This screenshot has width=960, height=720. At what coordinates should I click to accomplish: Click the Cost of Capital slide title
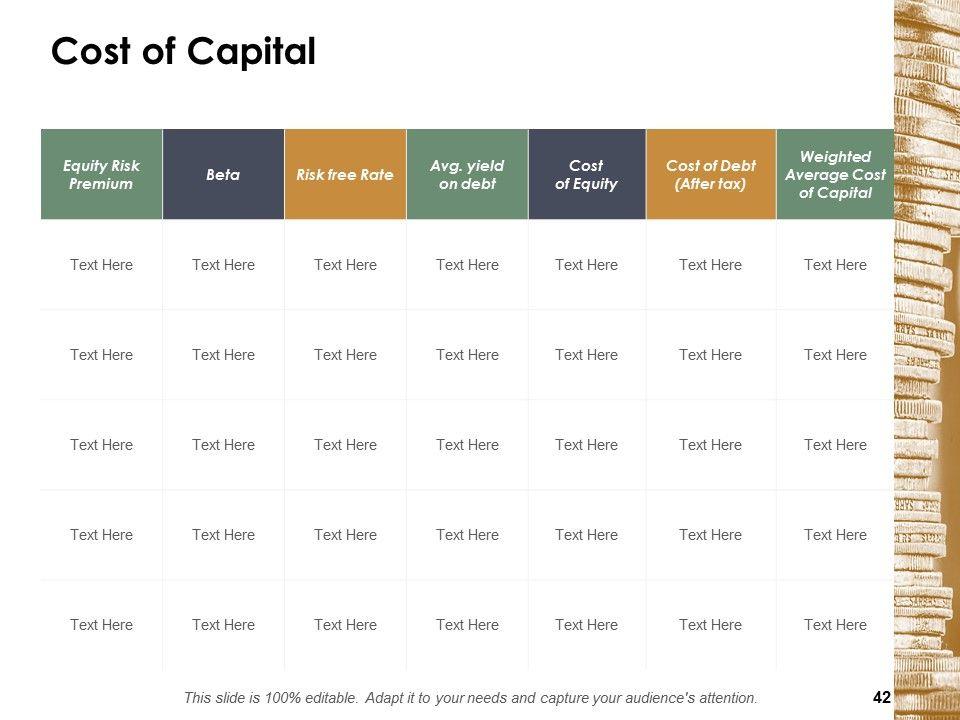point(183,51)
